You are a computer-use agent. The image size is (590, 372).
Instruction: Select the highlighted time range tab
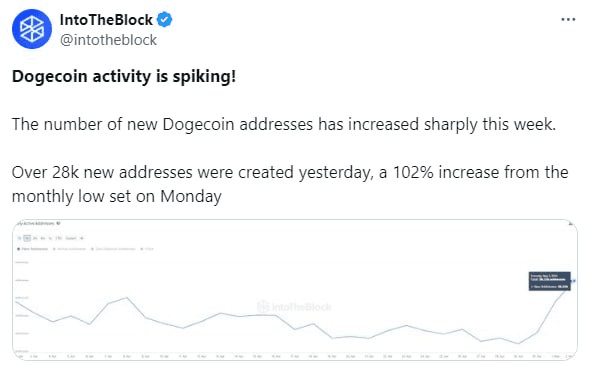[27, 238]
